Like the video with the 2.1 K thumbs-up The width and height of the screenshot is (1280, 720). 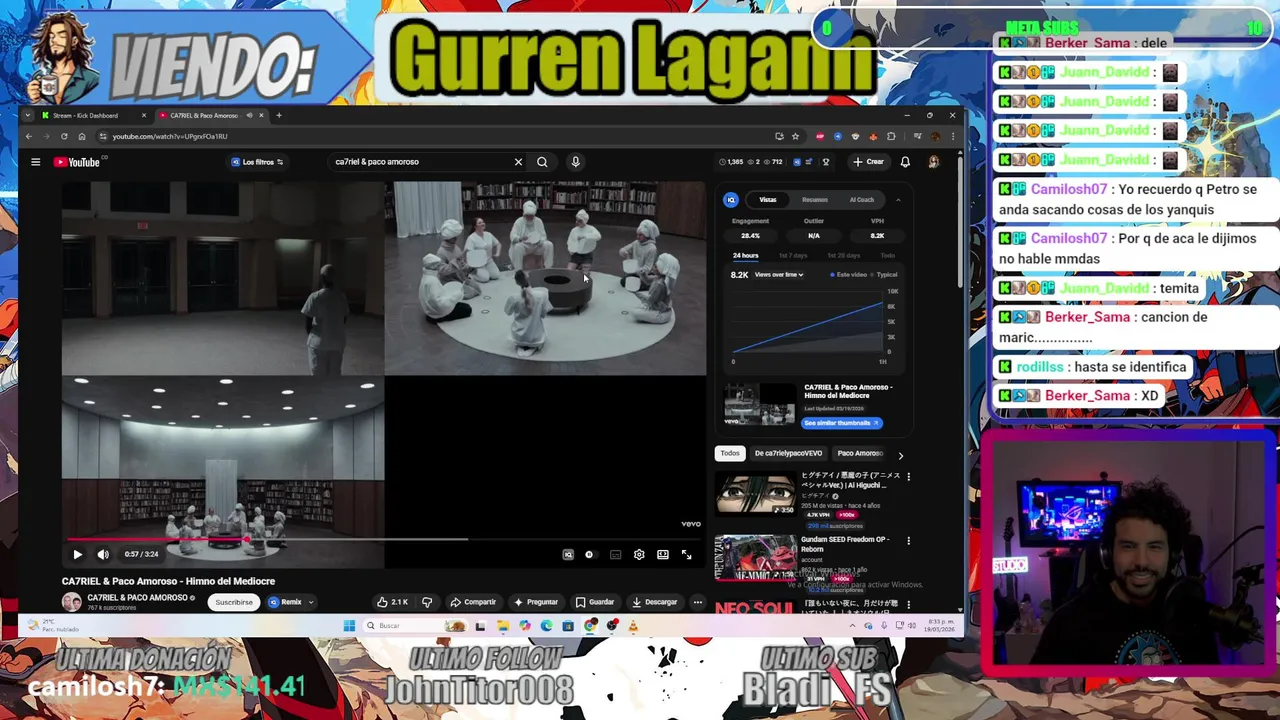(392, 602)
